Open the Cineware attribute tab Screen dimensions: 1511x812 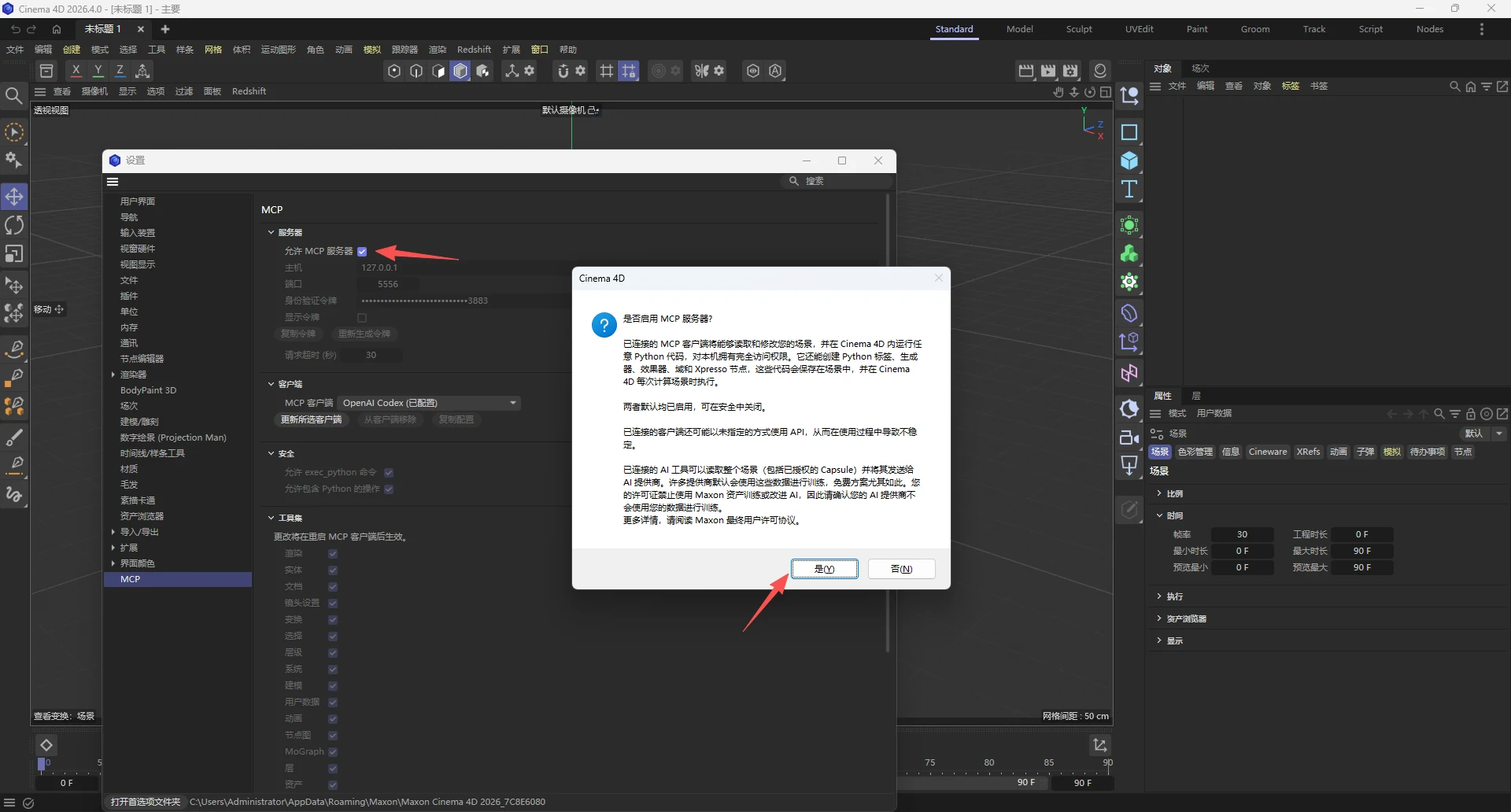coord(1268,452)
